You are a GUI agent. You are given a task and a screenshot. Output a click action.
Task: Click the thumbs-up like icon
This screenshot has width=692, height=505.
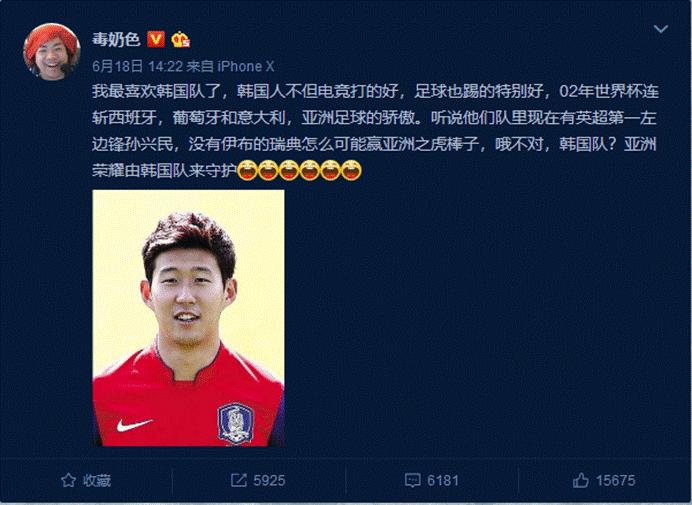(581, 480)
